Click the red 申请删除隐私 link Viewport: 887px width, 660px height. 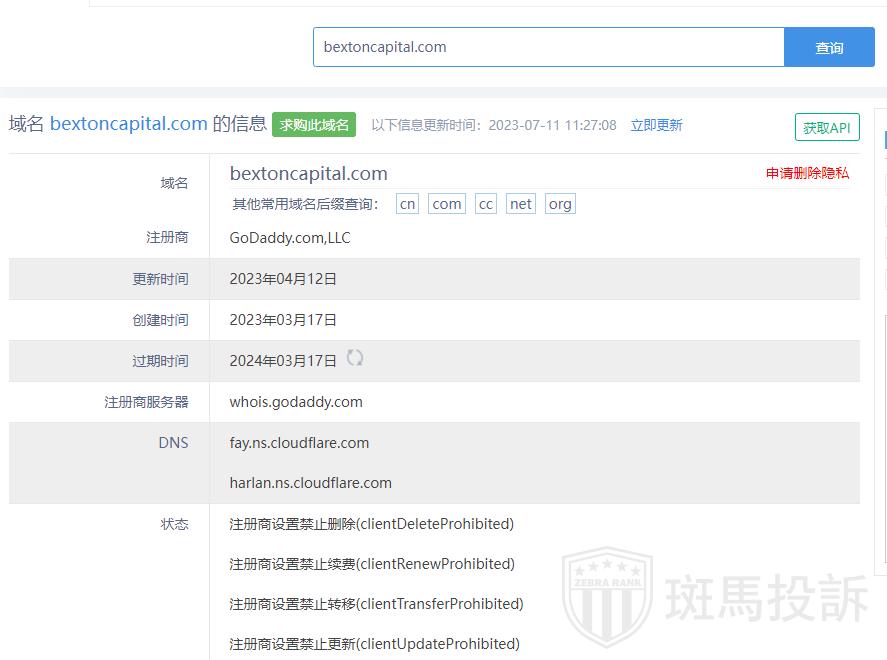pyautogui.click(x=807, y=173)
